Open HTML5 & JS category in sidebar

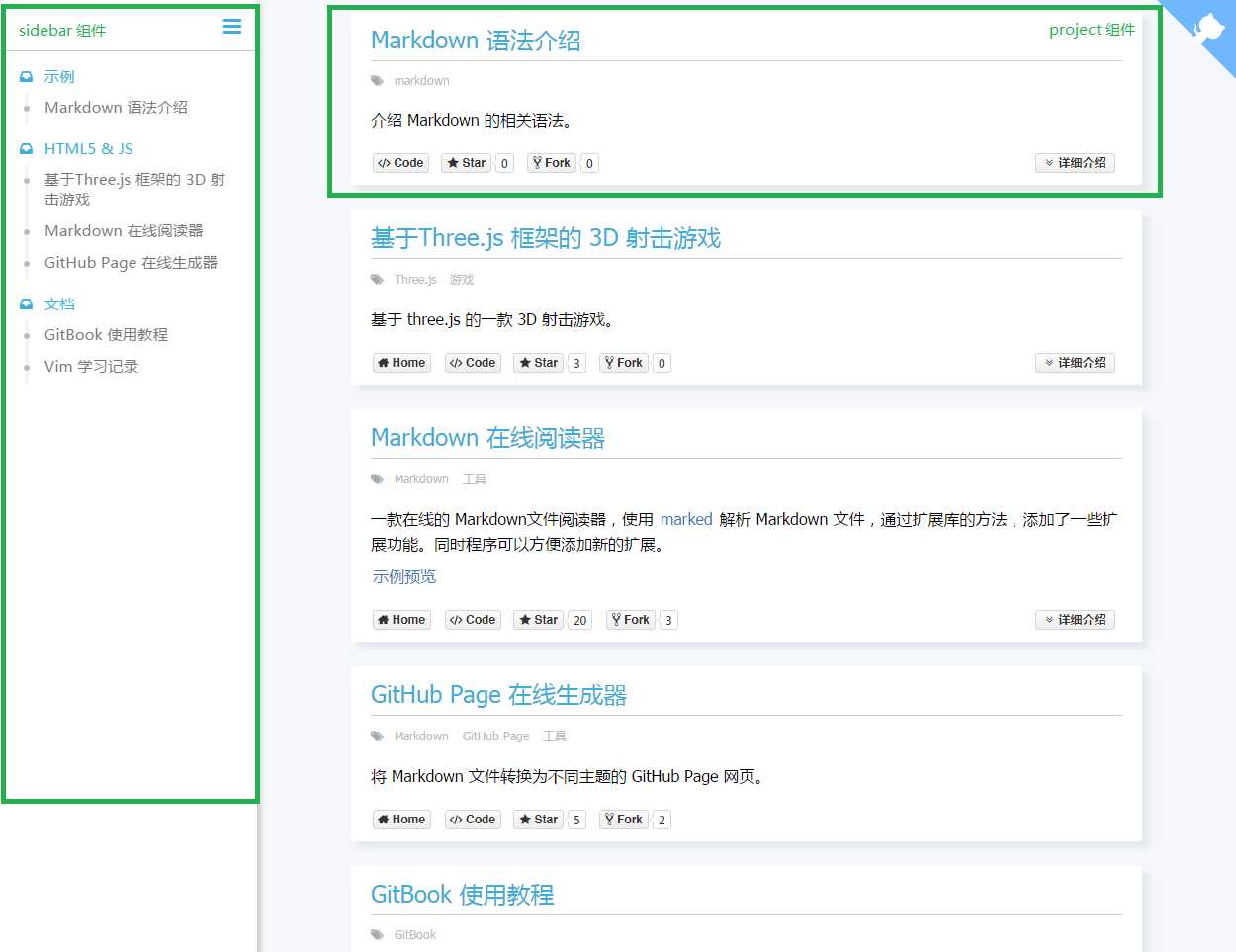88,149
